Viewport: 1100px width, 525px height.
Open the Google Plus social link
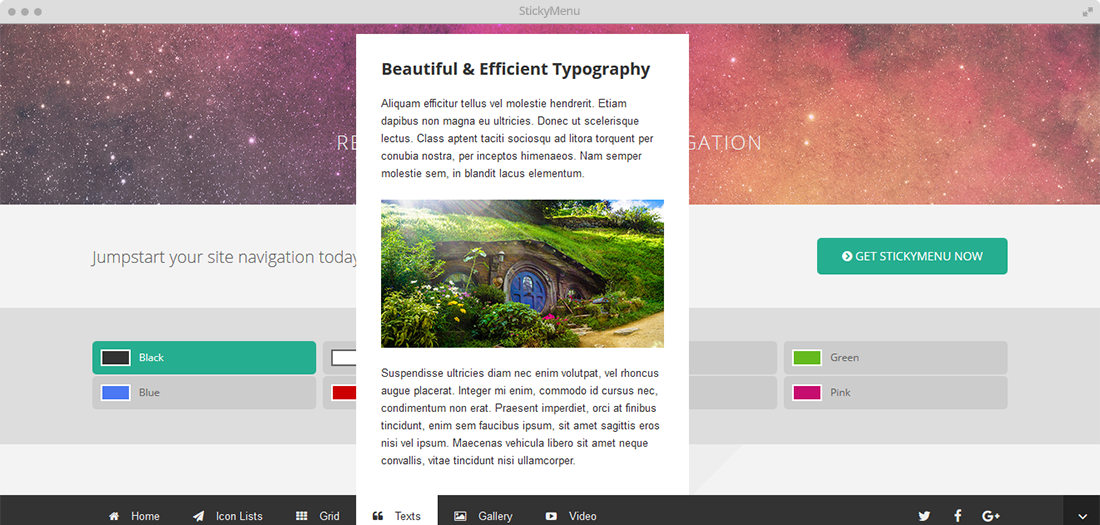(991, 516)
